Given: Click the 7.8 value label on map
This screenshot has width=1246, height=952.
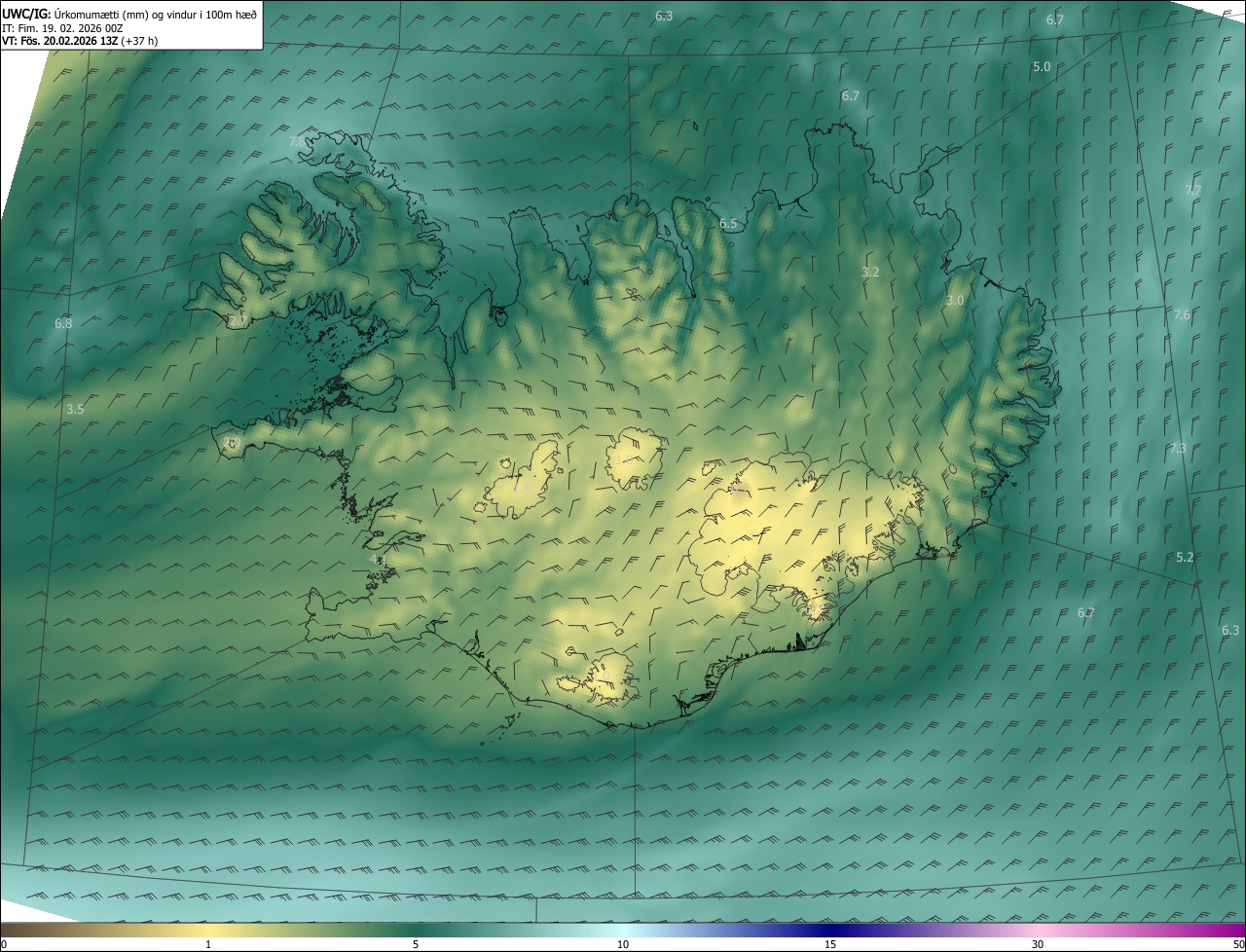Looking at the screenshot, I should point(298,142).
